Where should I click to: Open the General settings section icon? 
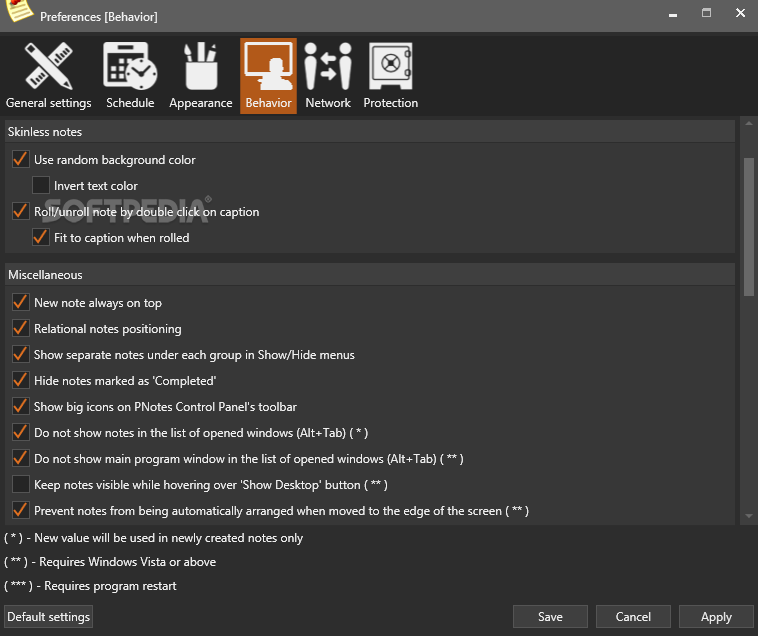pyautogui.click(x=48, y=66)
